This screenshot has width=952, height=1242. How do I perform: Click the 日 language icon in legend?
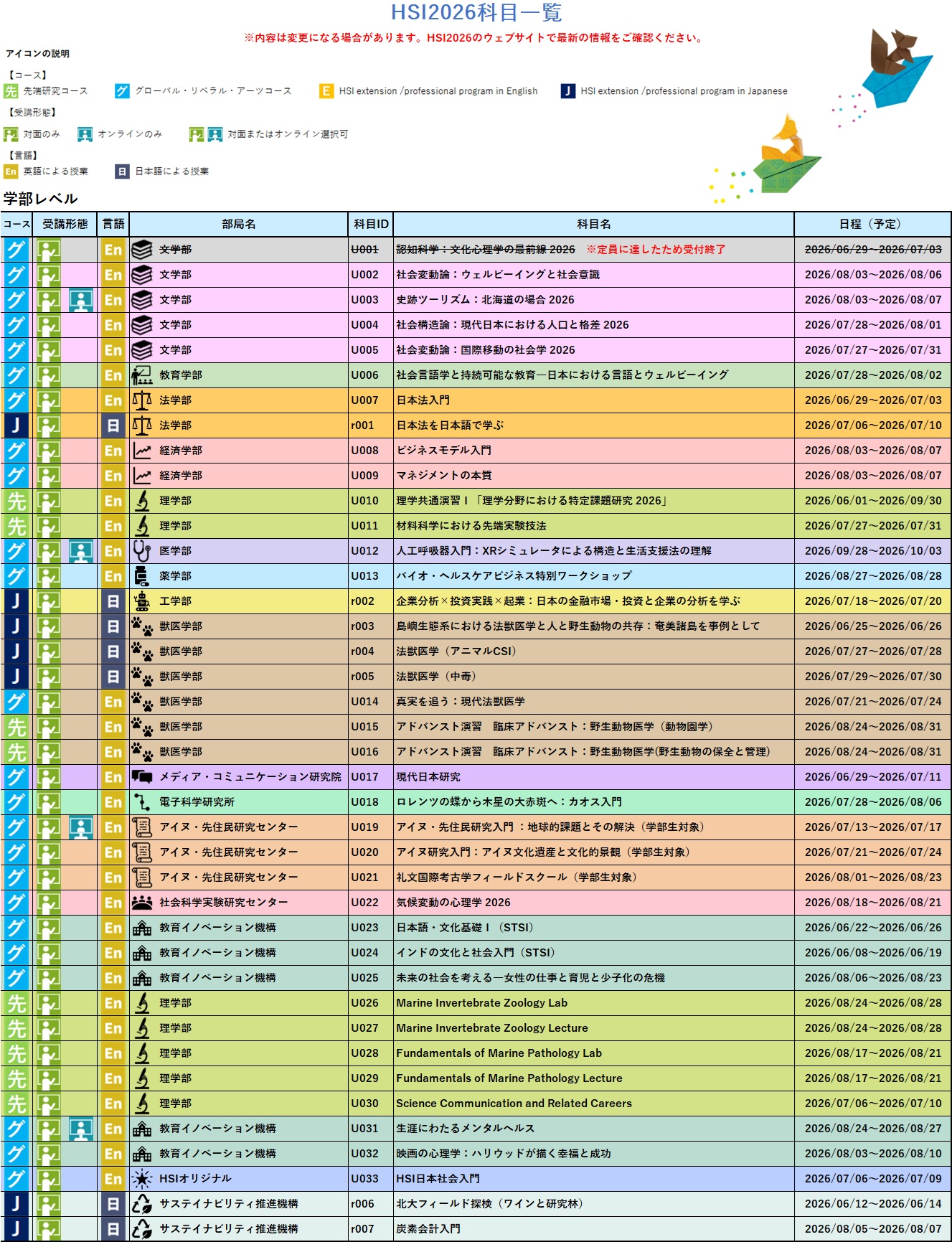[x=123, y=171]
